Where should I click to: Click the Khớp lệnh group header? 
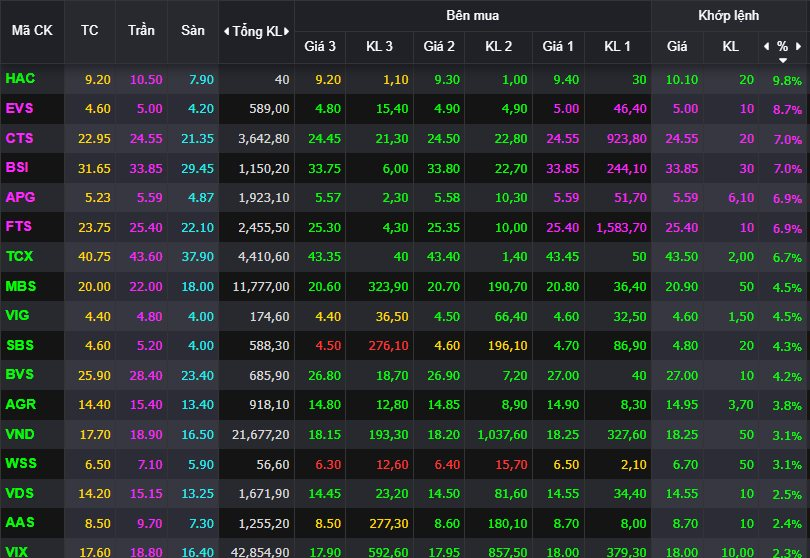click(x=728, y=16)
